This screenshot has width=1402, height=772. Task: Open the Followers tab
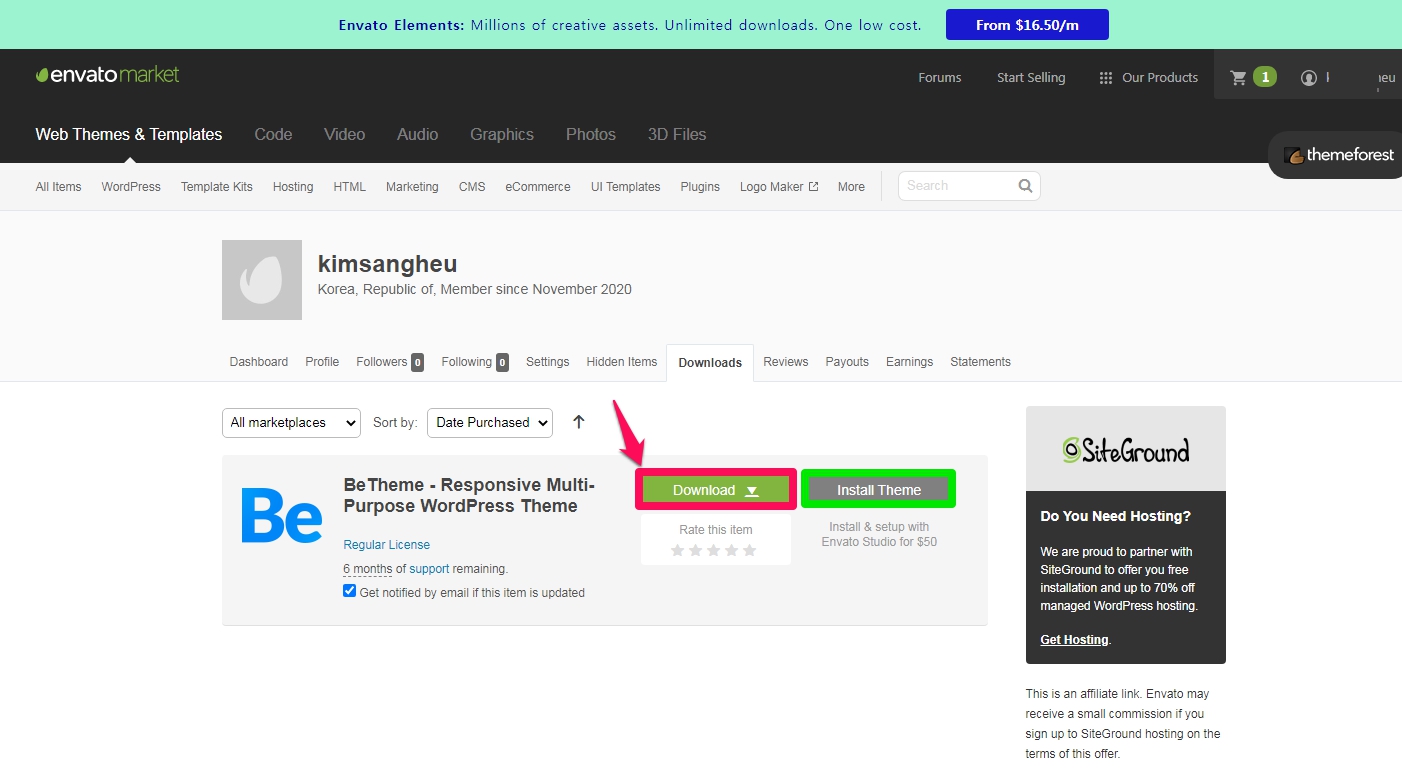[x=390, y=362]
